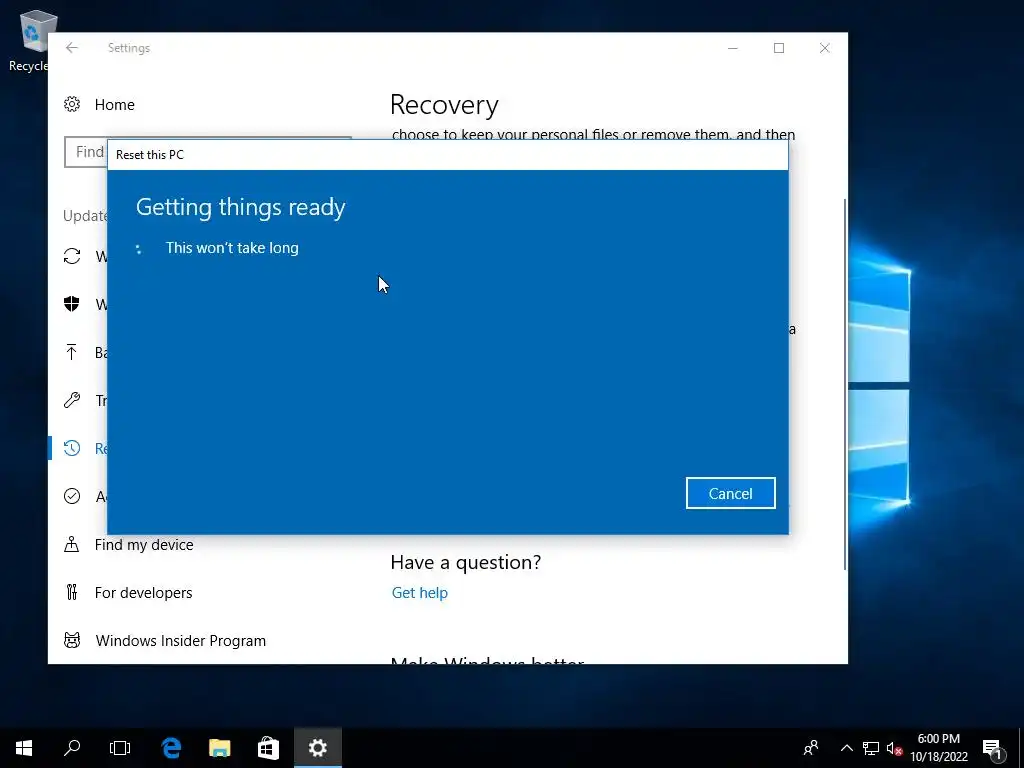Click the 'Have a question?' heading
The image size is (1024, 768).
coord(466,562)
